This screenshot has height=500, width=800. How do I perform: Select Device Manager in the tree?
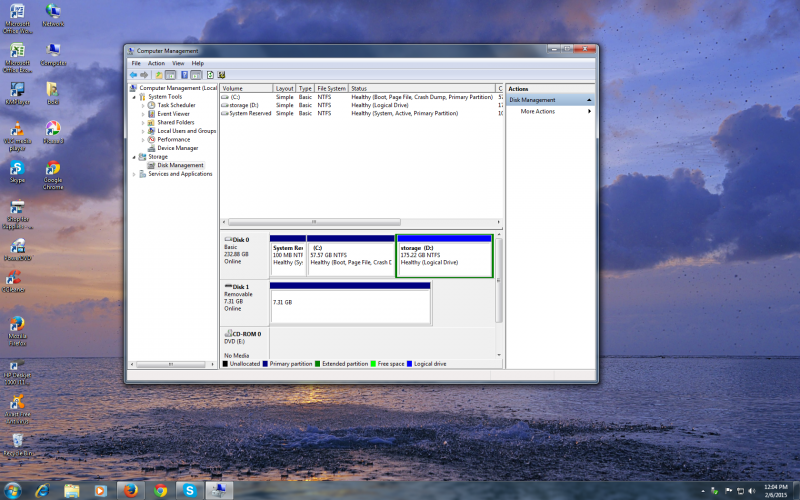(x=178, y=148)
